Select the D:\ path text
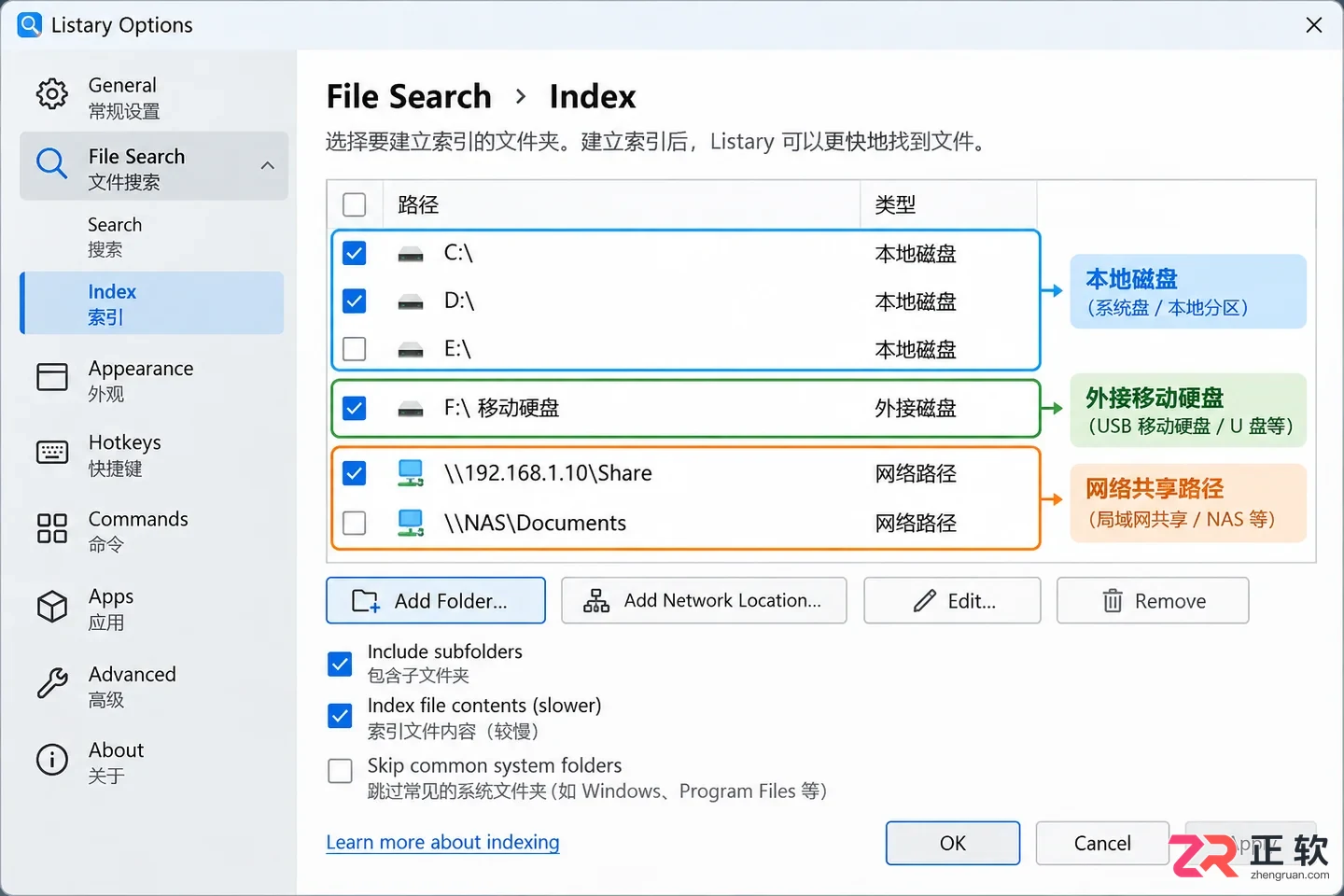Screen dimensions: 1344x896 (x=459, y=301)
